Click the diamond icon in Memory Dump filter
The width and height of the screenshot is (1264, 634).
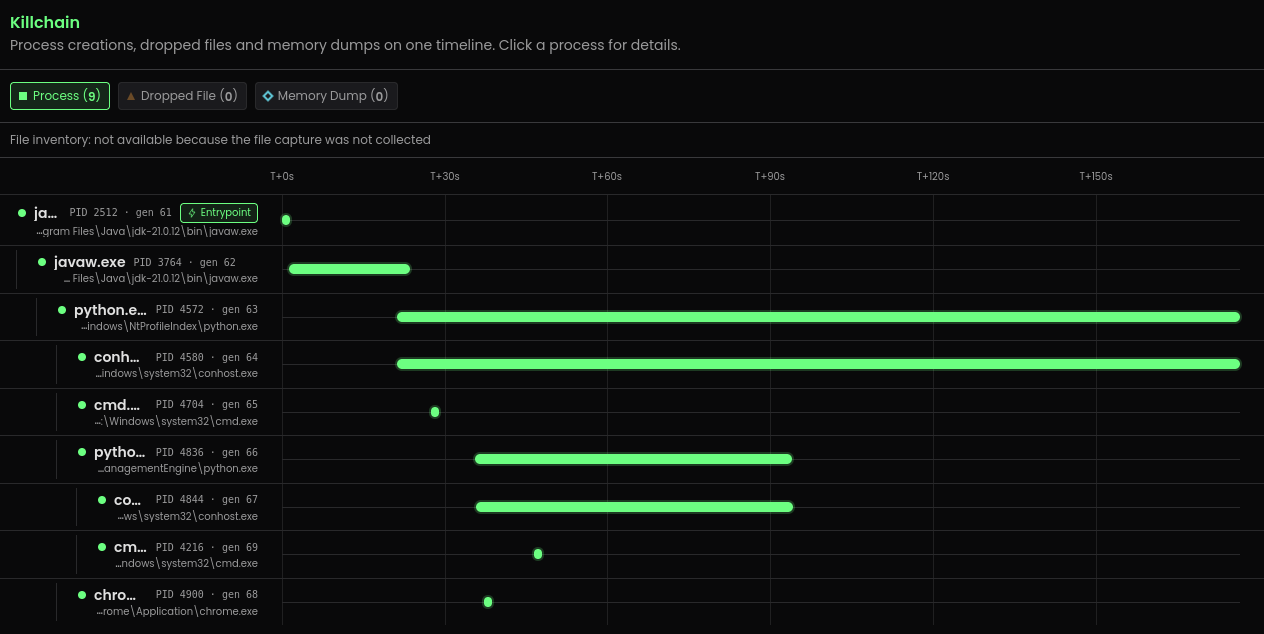268,96
